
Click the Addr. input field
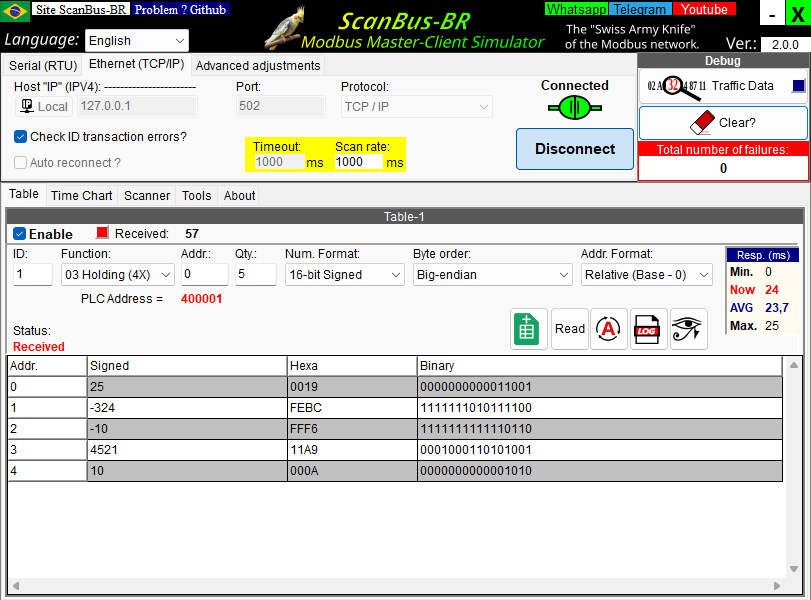click(x=204, y=274)
